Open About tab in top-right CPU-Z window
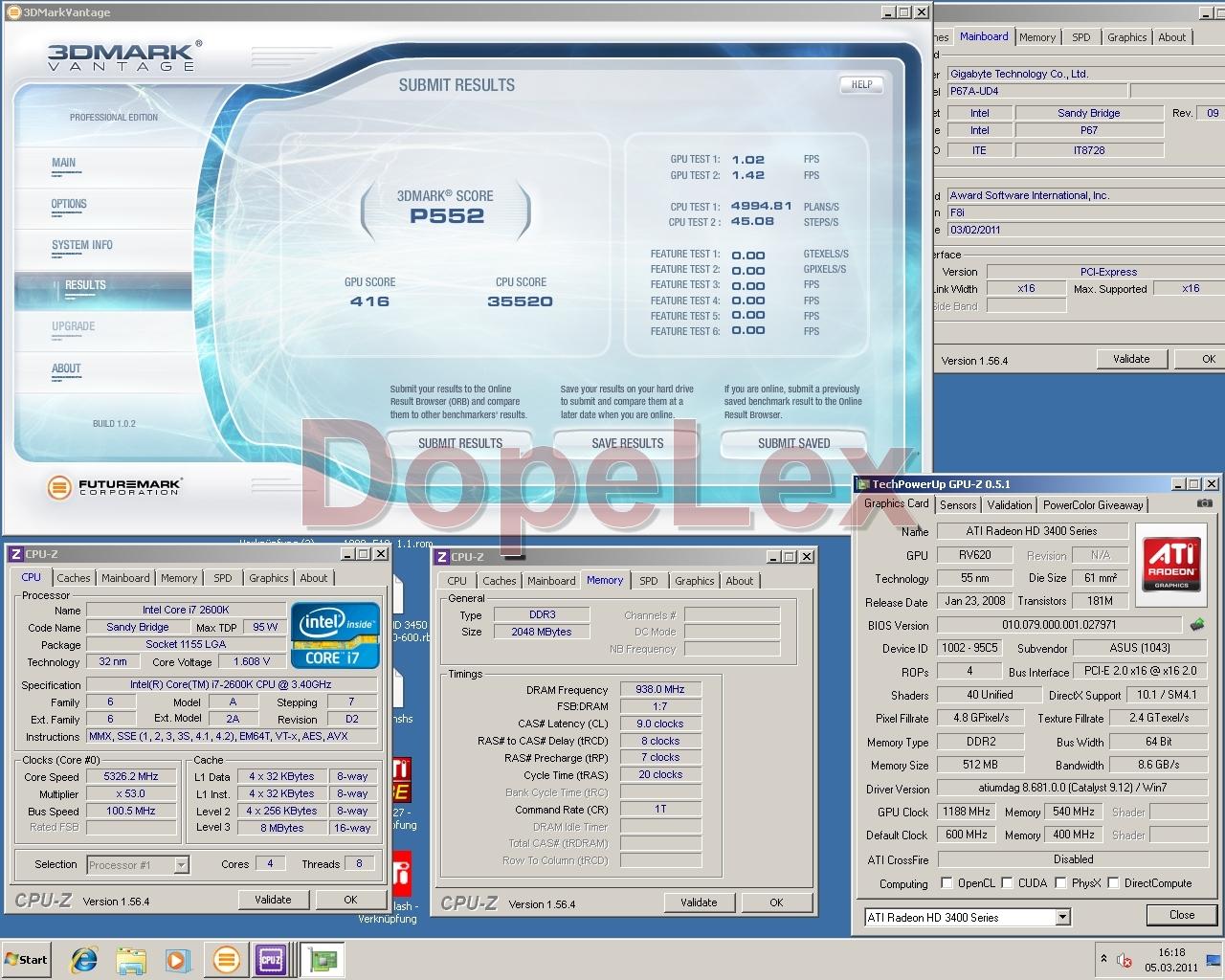This screenshot has height=980, width=1225. [1172, 37]
